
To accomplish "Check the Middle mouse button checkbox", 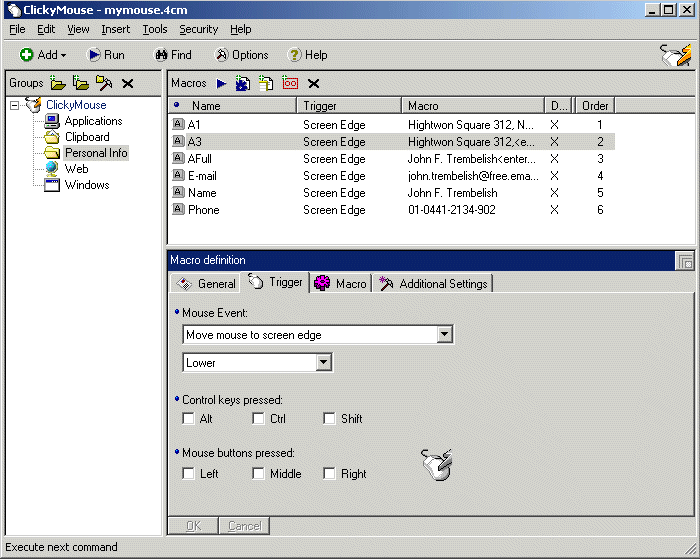I will point(258,474).
